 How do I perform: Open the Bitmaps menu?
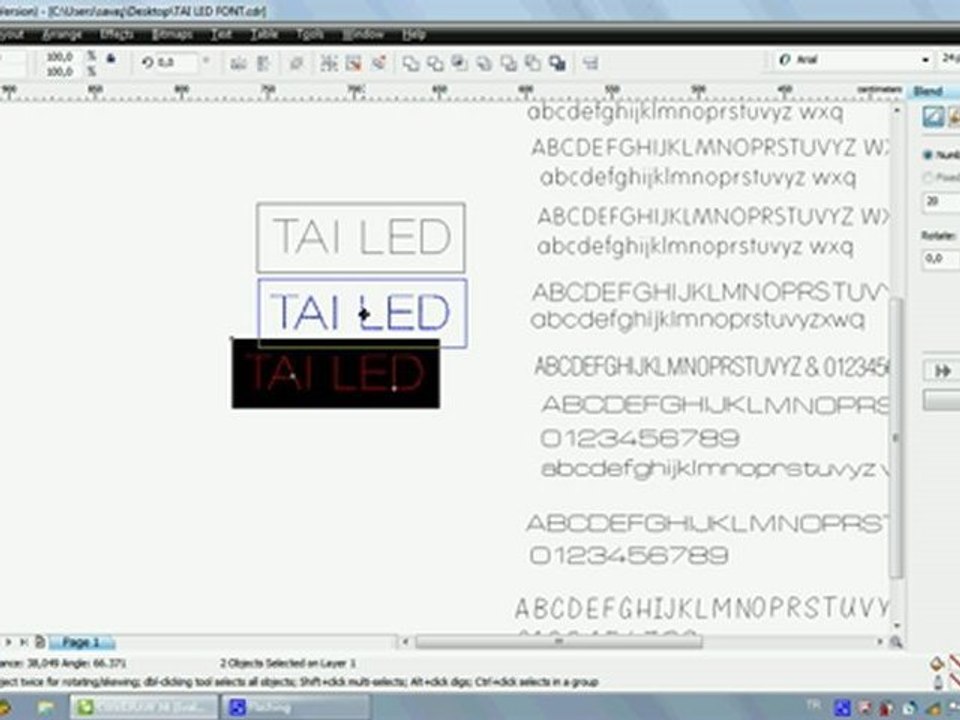[x=172, y=35]
